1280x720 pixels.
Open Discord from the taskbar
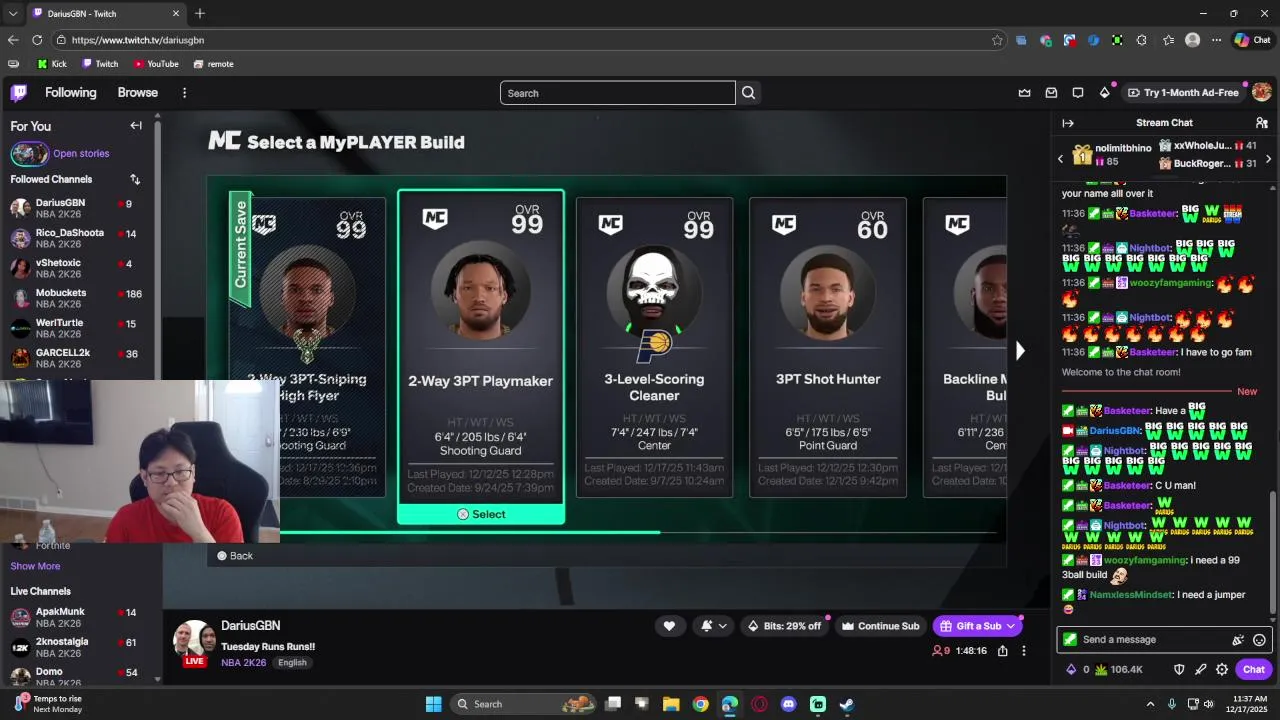click(789, 704)
